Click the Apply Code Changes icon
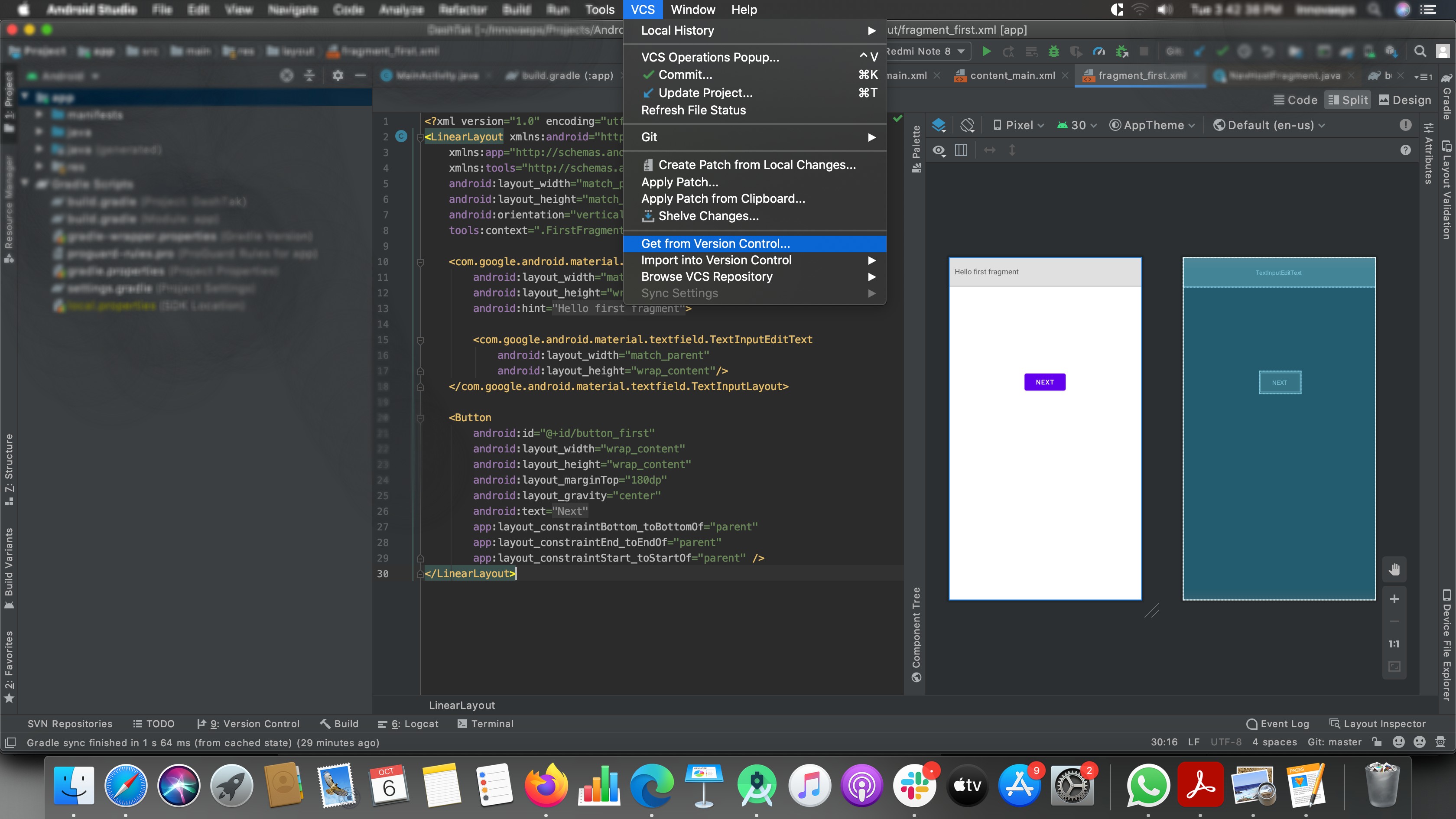Screen dimensions: 1456x819 coord(1031,52)
